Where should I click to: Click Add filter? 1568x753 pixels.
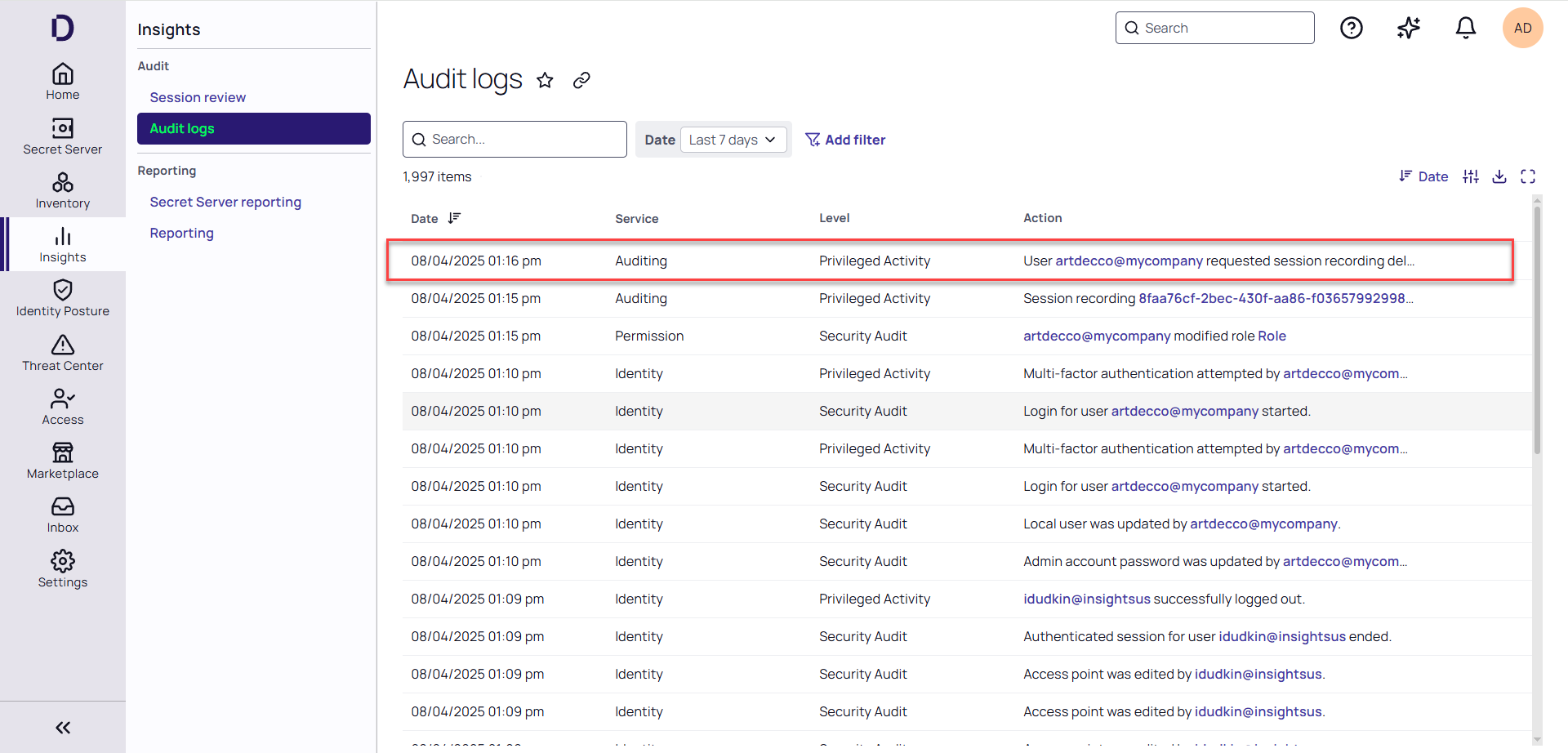pyautogui.click(x=845, y=140)
